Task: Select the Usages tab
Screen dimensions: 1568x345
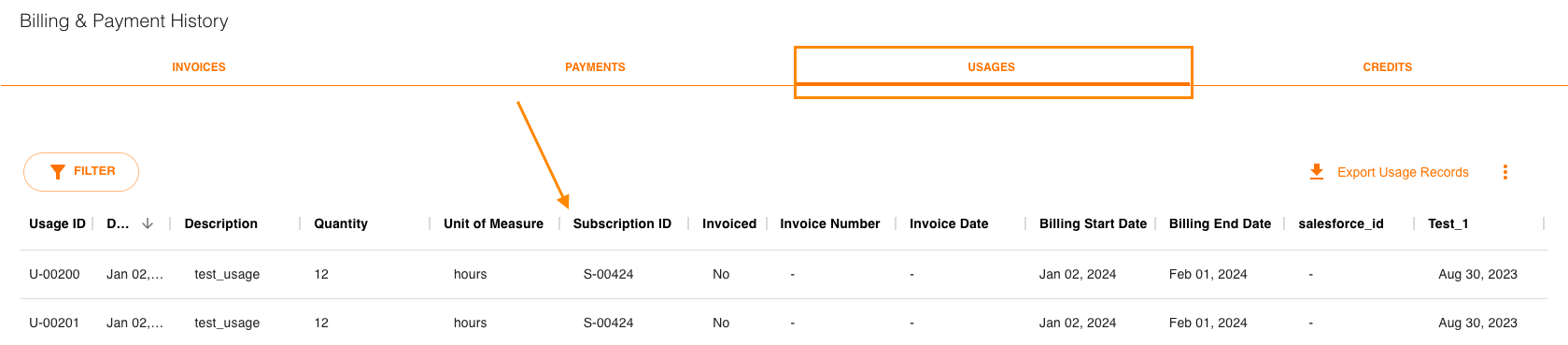Action: pos(992,67)
